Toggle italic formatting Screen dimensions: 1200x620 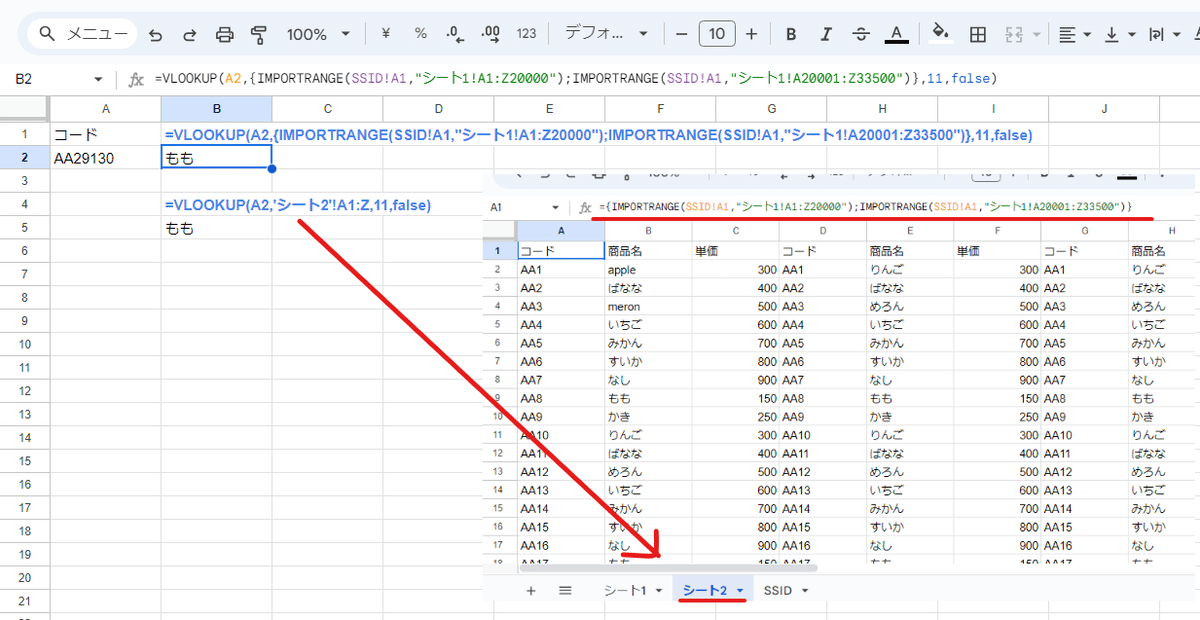(826, 34)
